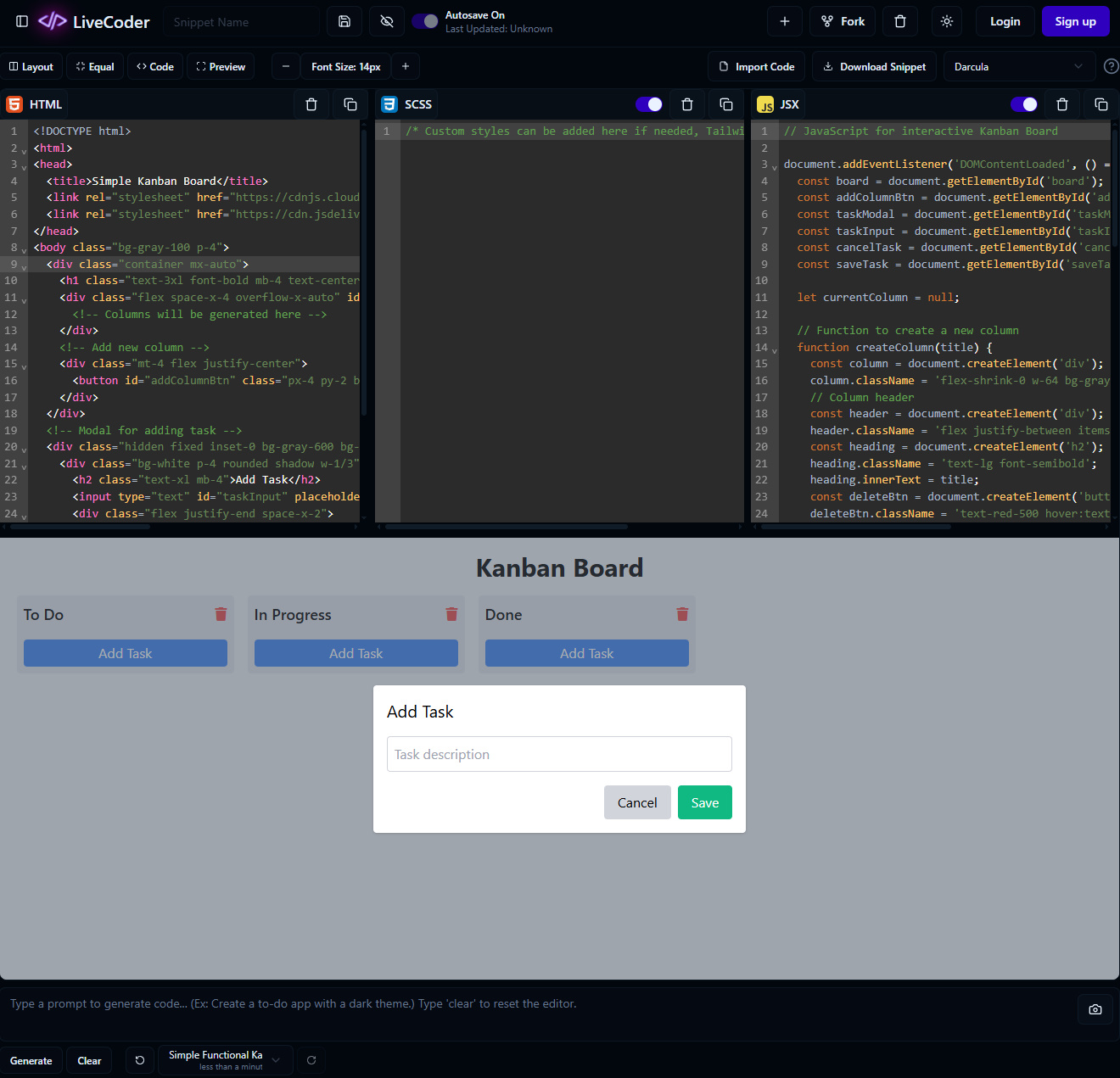The width and height of the screenshot is (1120, 1078).
Task: Select the SCSS panel tab
Action: tap(407, 104)
